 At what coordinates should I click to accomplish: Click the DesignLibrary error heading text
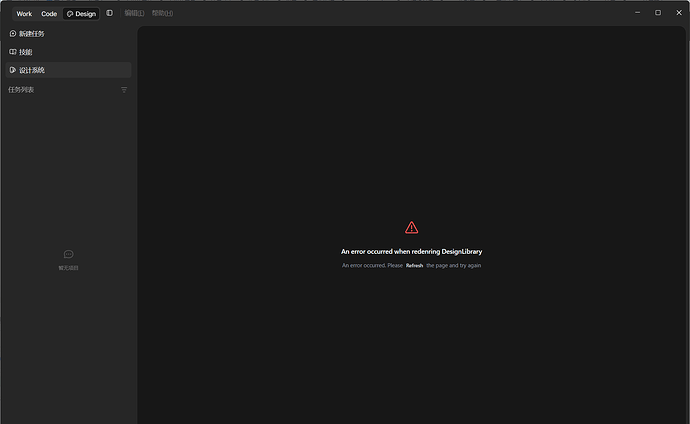(411, 252)
